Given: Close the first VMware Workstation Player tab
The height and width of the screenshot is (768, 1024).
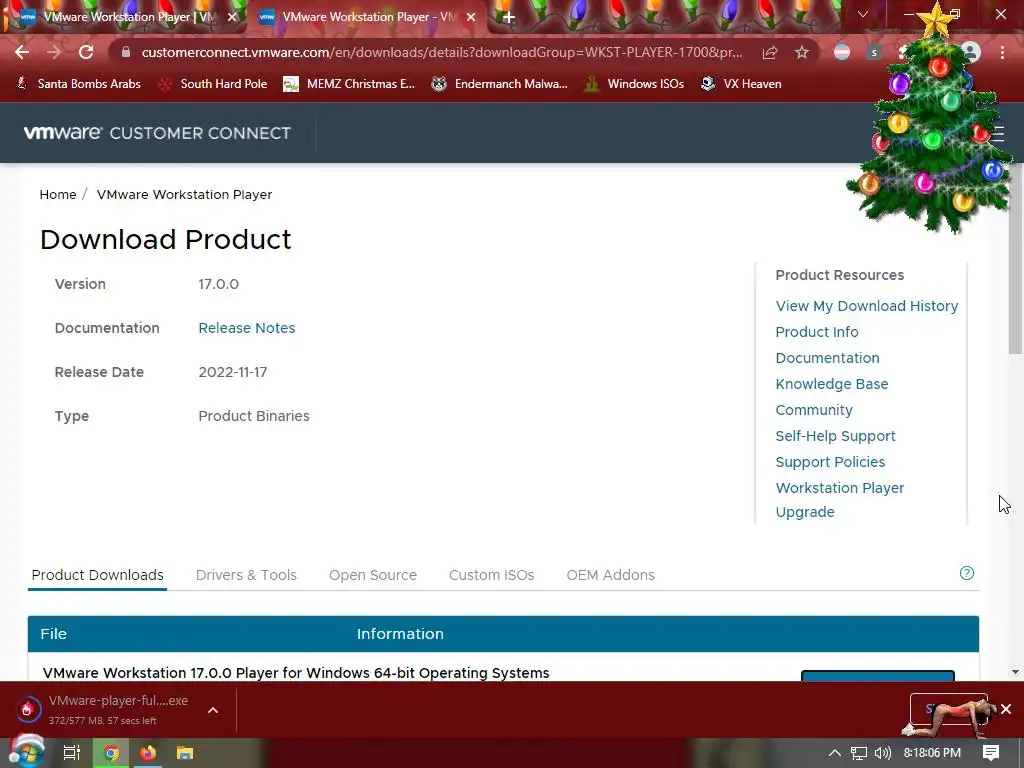Looking at the screenshot, I should tap(232, 18).
